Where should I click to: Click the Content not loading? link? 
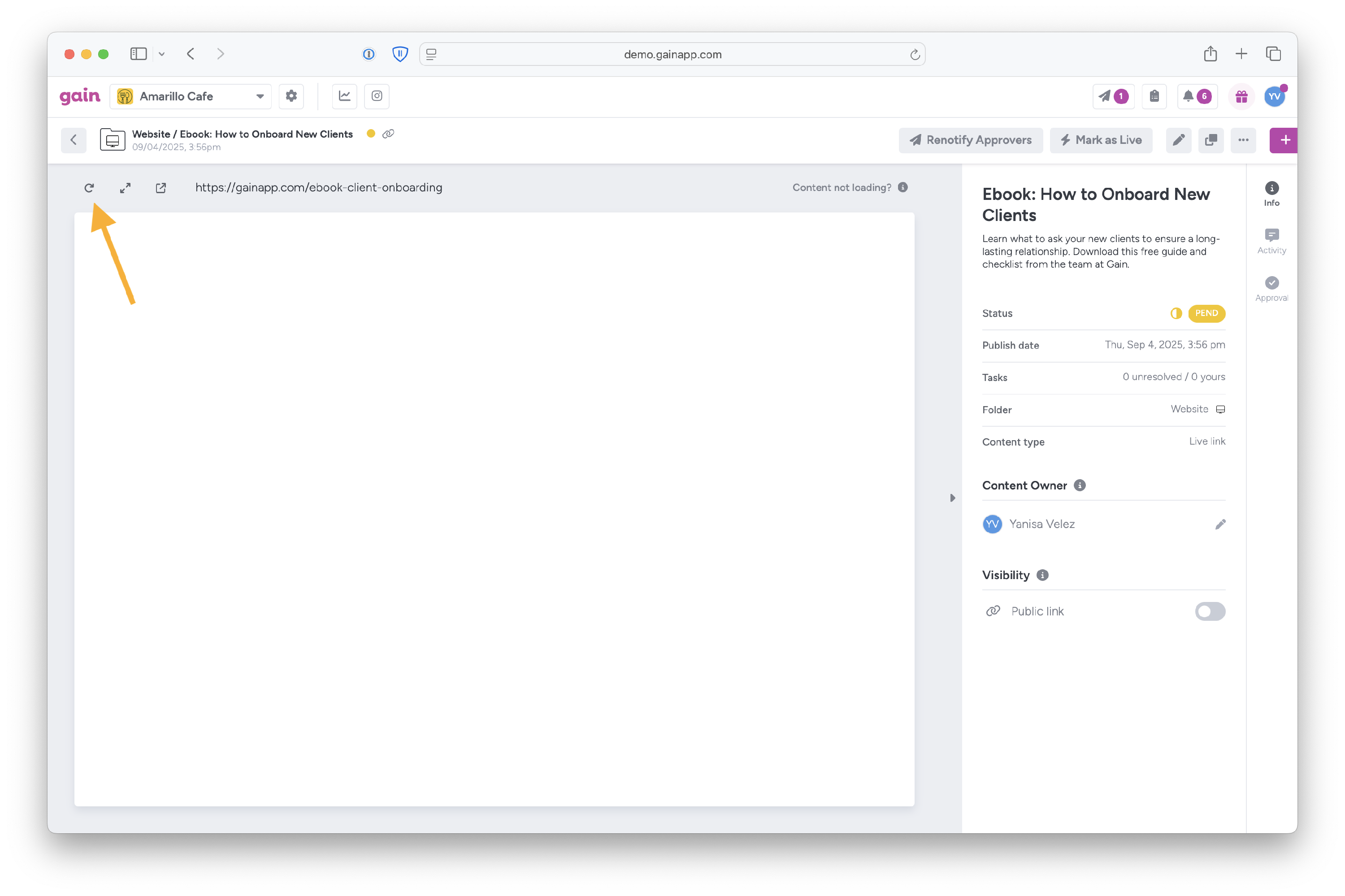842,187
